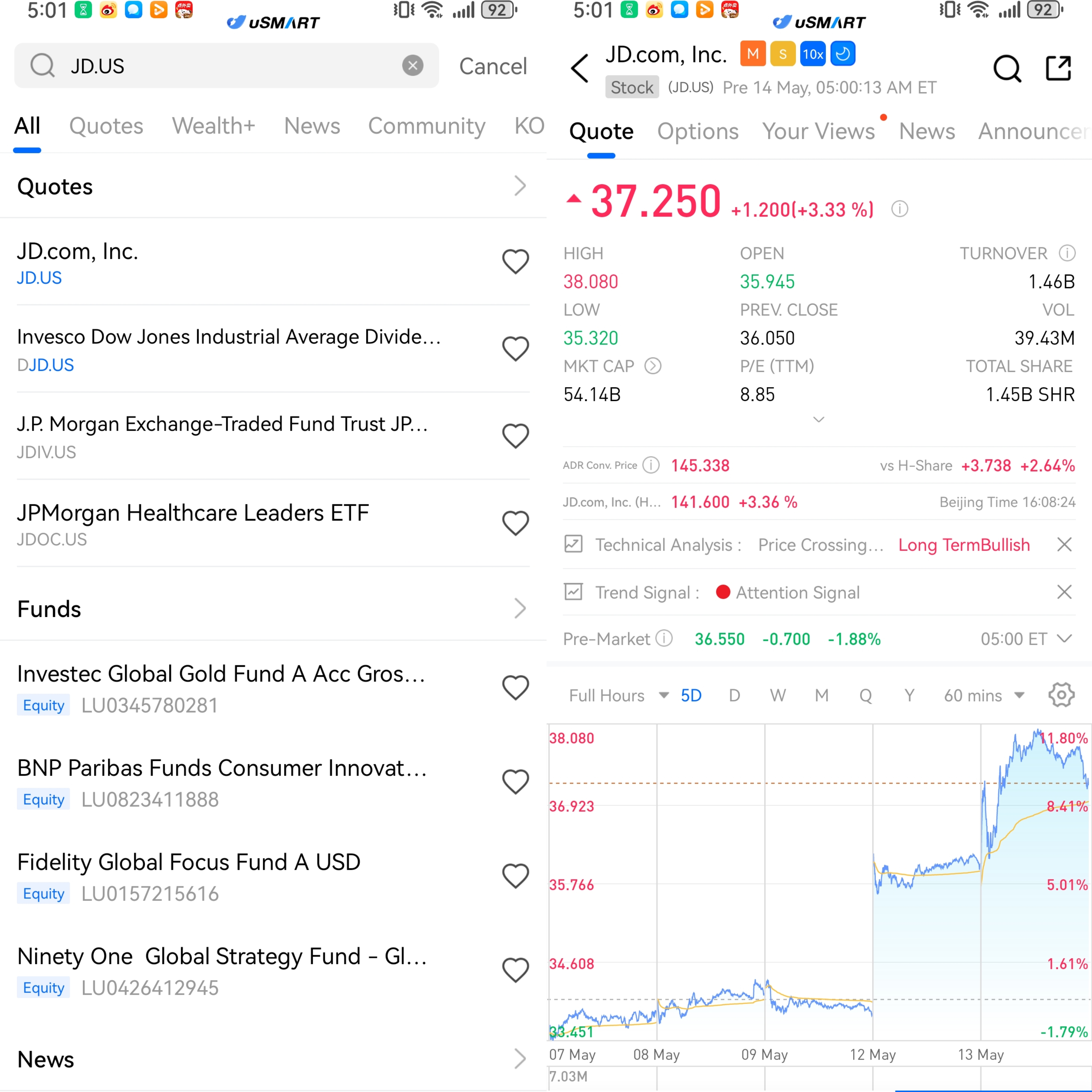Favorite JD.com, Inc. with heart
This screenshot has height=1092, width=1092.
pyautogui.click(x=516, y=262)
